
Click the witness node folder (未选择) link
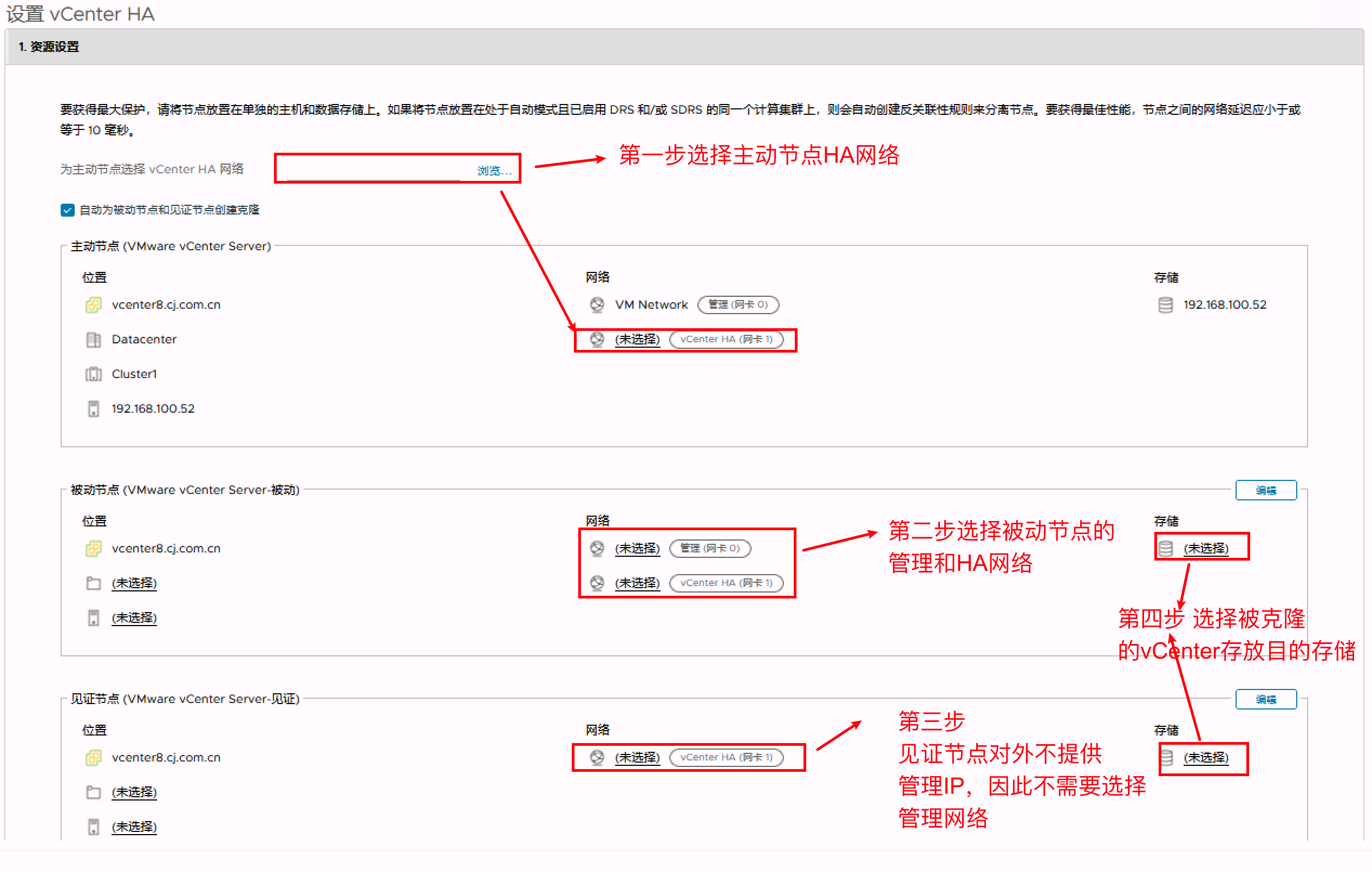[x=134, y=792]
